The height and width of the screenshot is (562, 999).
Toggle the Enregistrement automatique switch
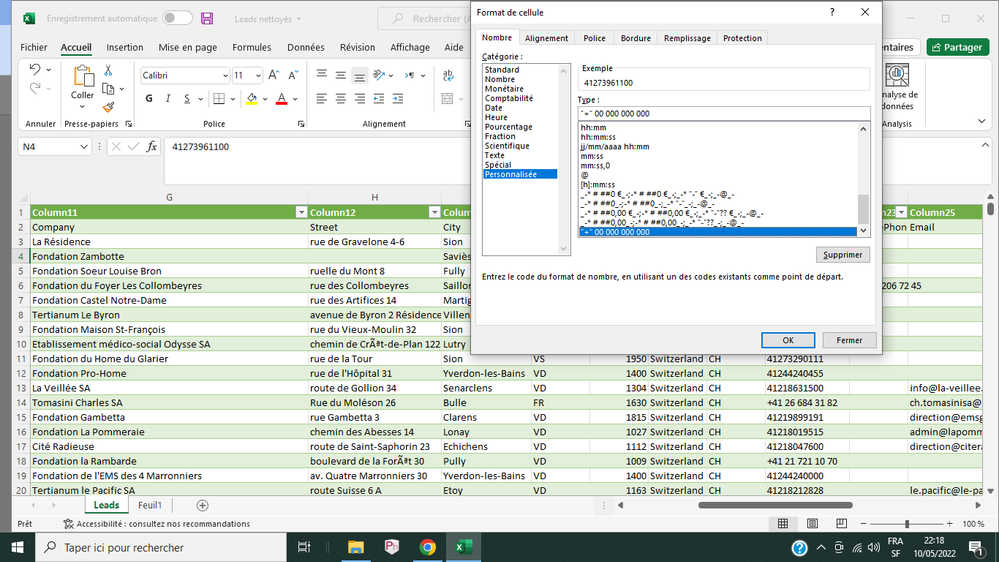pyautogui.click(x=177, y=18)
